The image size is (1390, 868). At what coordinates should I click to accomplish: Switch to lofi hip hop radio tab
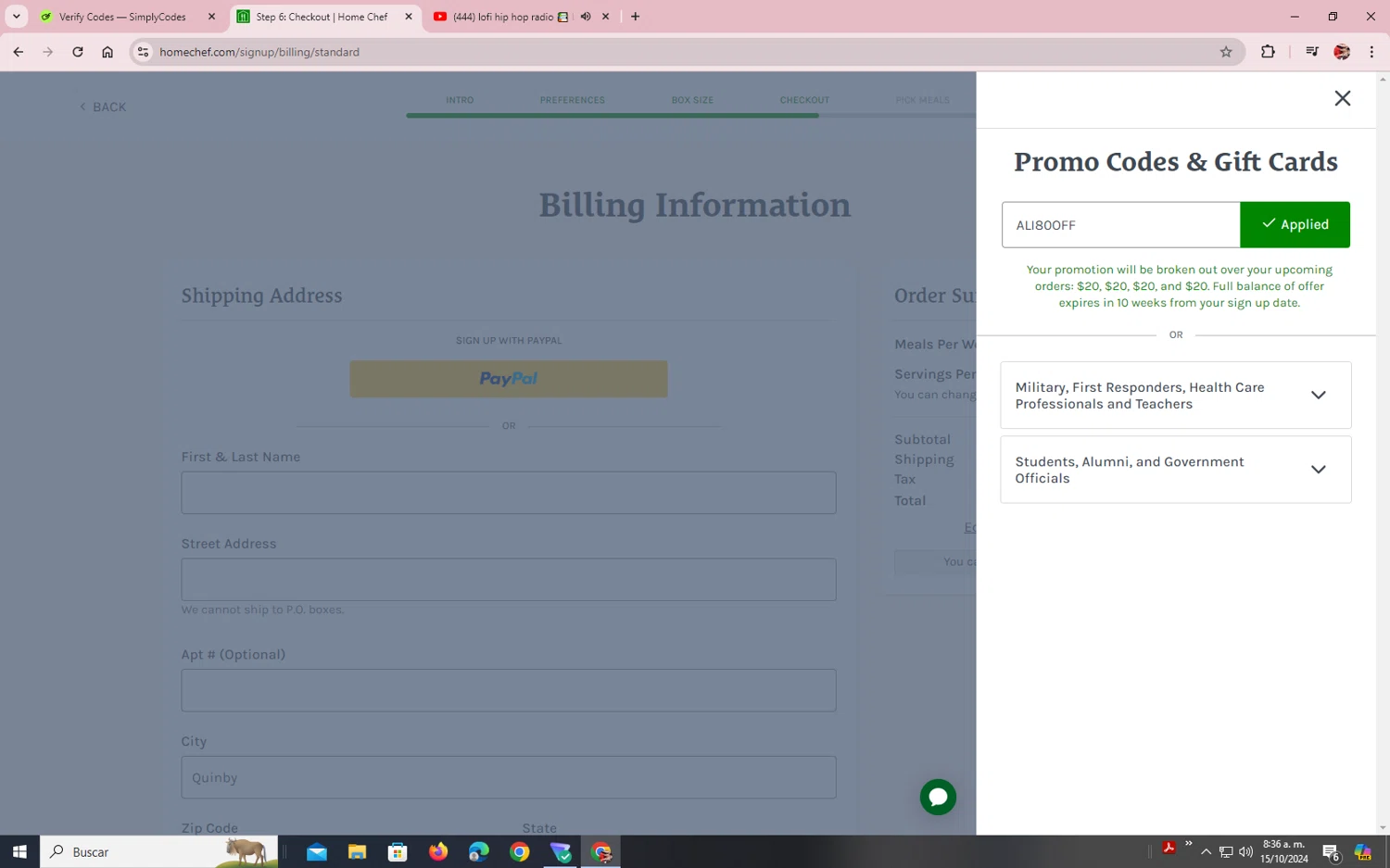click(x=502, y=17)
